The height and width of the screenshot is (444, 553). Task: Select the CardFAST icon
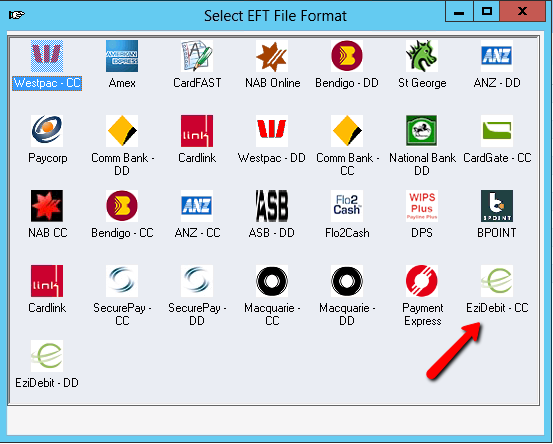pyautogui.click(x=197, y=56)
